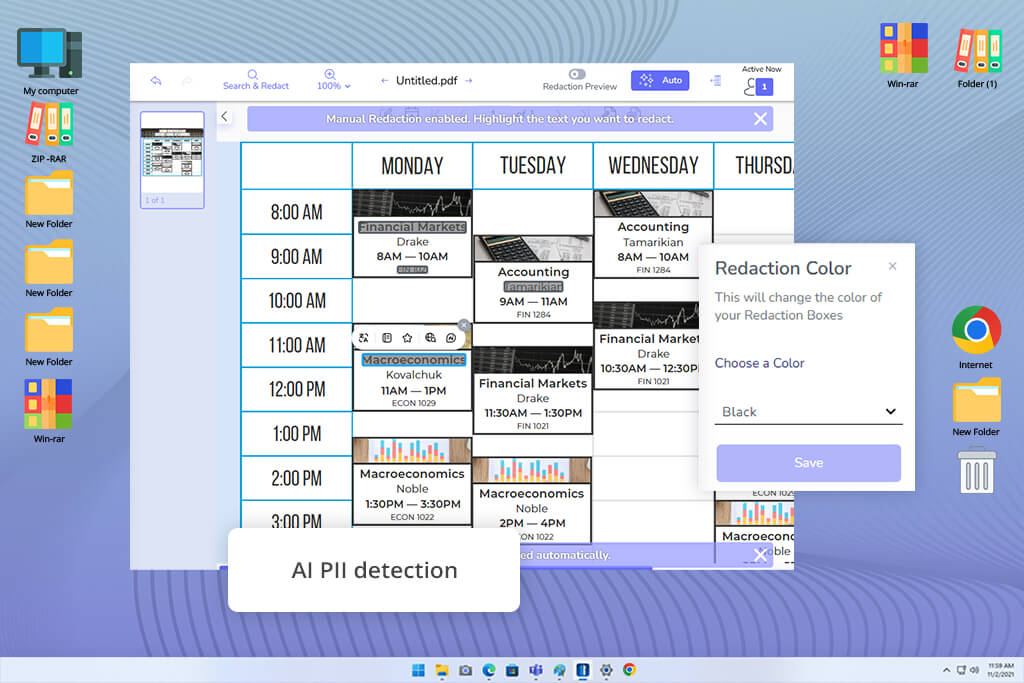Image resolution: width=1024 pixels, height=683 pixels.
Task: Click the AI PII detection label
Action: pyautogui.click(x=374, y=570)
